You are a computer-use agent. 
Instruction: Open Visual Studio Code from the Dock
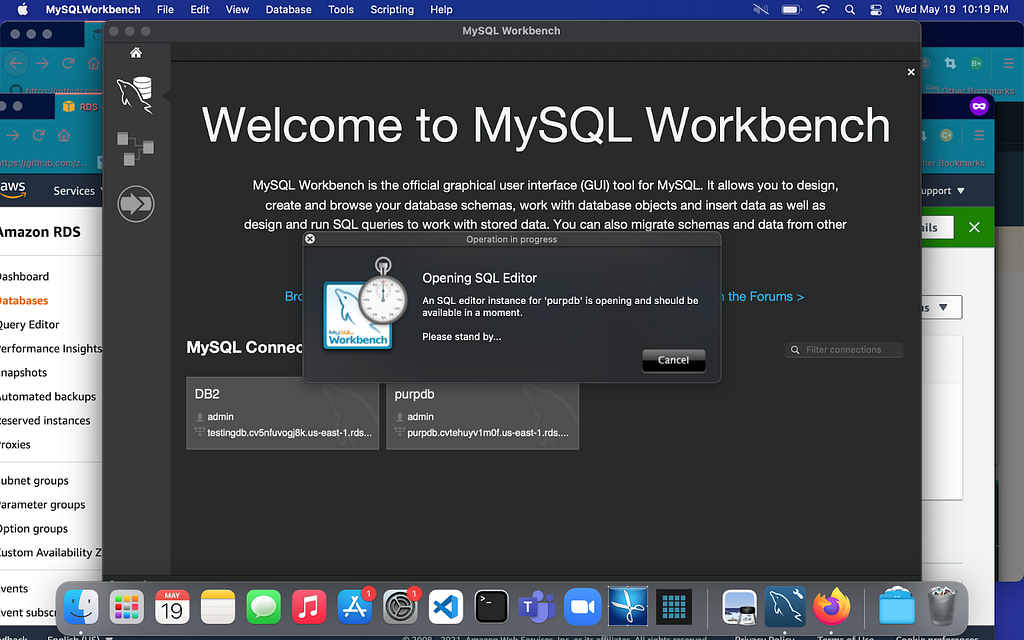tap(446, 607)
